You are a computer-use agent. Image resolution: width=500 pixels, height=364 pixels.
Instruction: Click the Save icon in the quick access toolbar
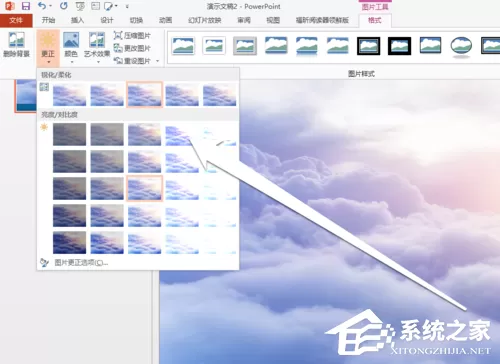26,6
